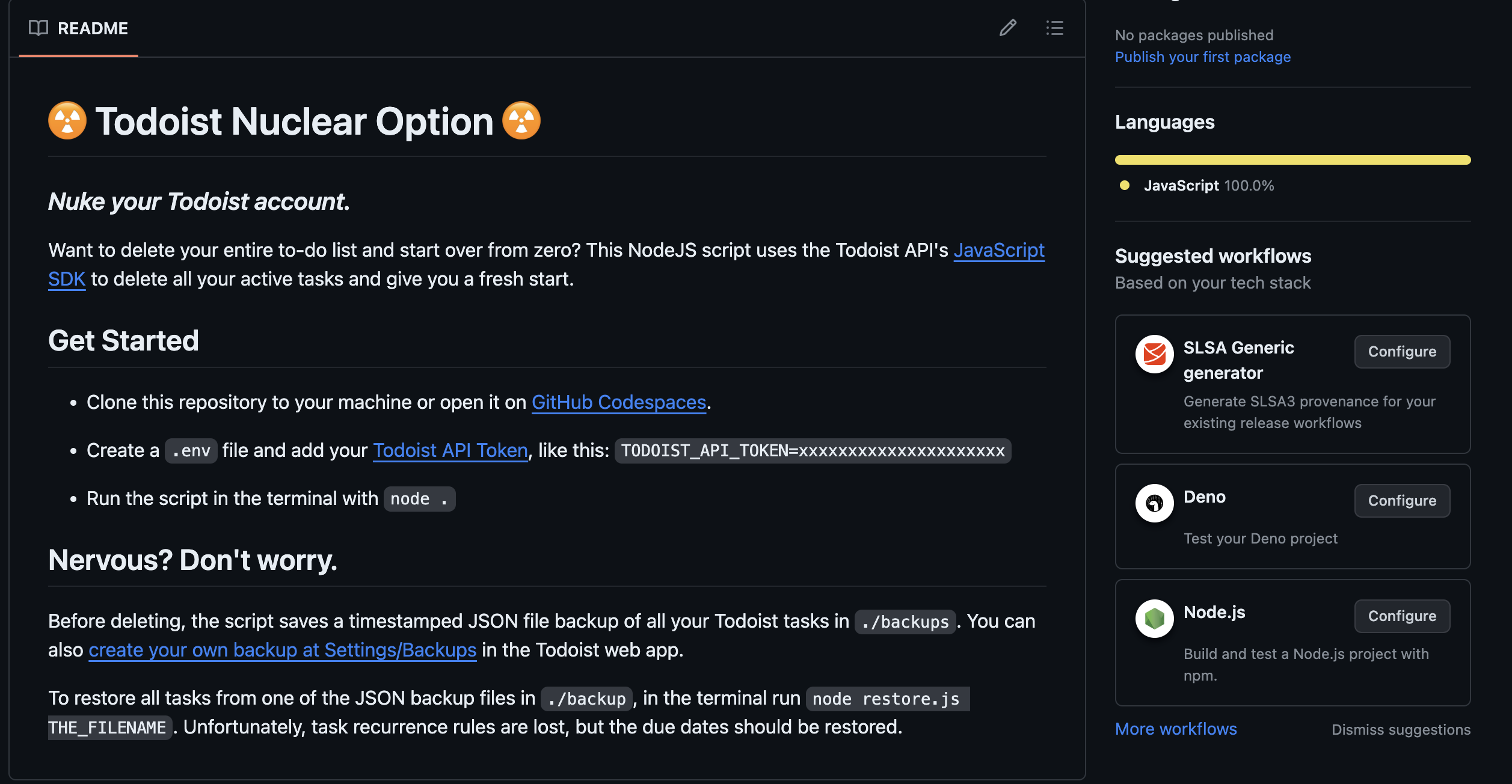Open the GitHub Codespaces link
1512x784 pixels.
coord(618,402)
